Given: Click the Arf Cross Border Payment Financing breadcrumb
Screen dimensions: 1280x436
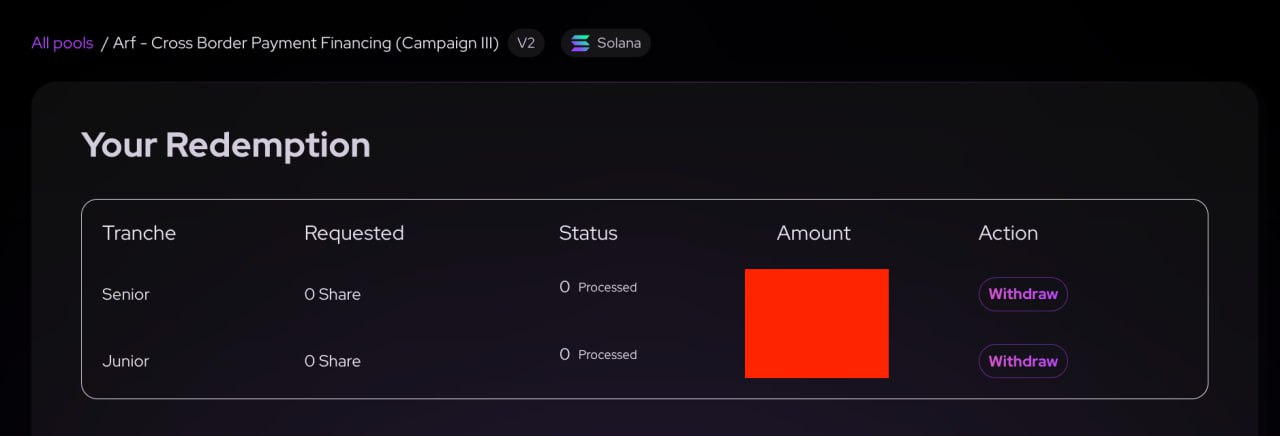Looking at the screenshot, I should click(x=306, y=43).
